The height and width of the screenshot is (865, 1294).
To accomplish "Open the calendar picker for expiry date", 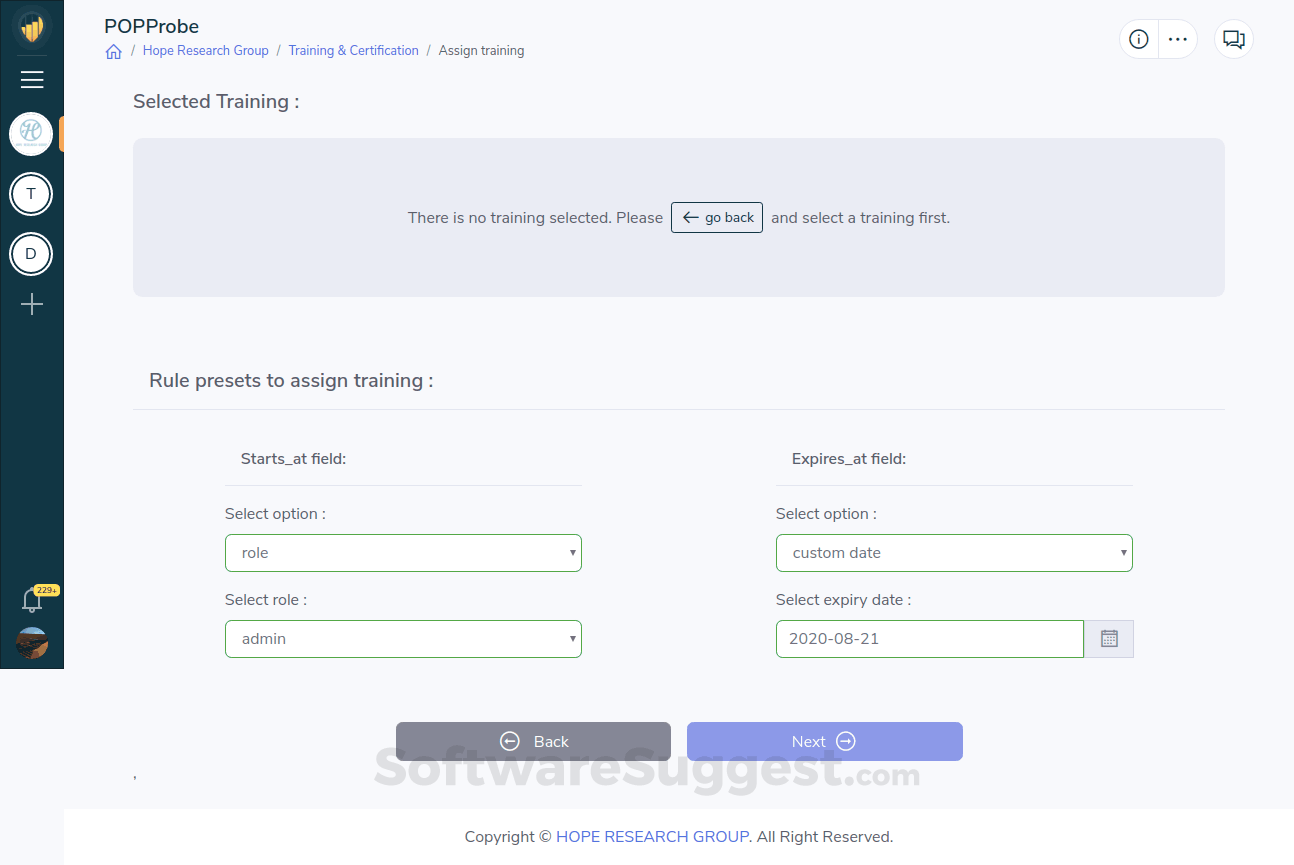I will [1109, 639].
